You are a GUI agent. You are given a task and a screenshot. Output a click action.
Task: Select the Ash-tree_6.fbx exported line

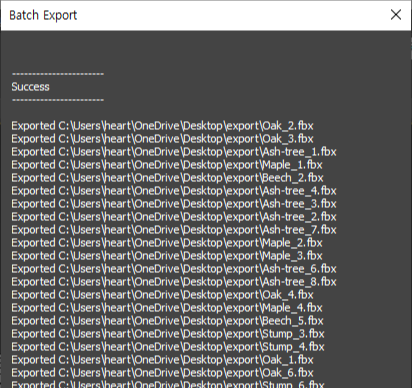pos(174,269)
